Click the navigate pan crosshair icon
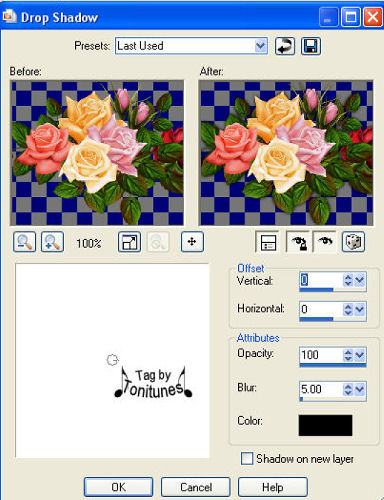 pyautogui.click(x=192, y=242)
